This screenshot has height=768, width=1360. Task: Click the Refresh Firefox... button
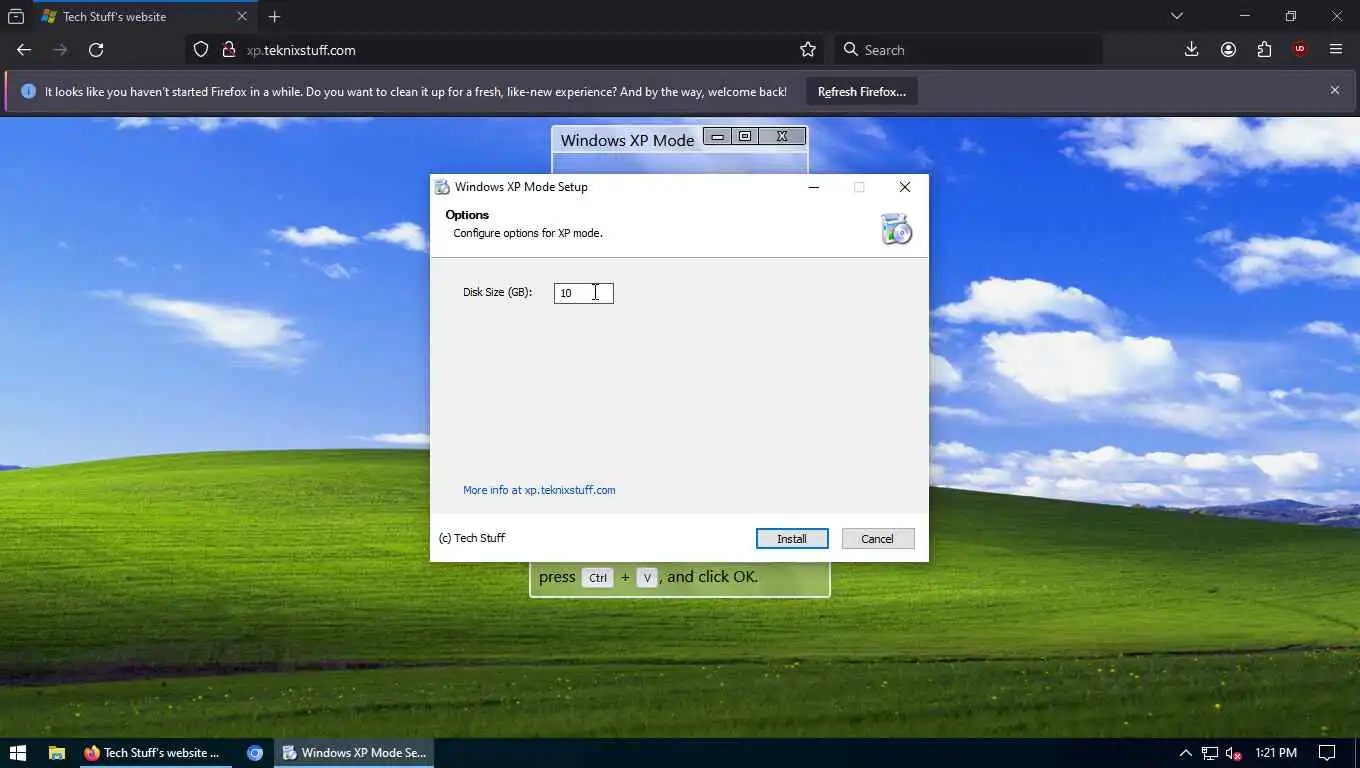coord(862,92)
